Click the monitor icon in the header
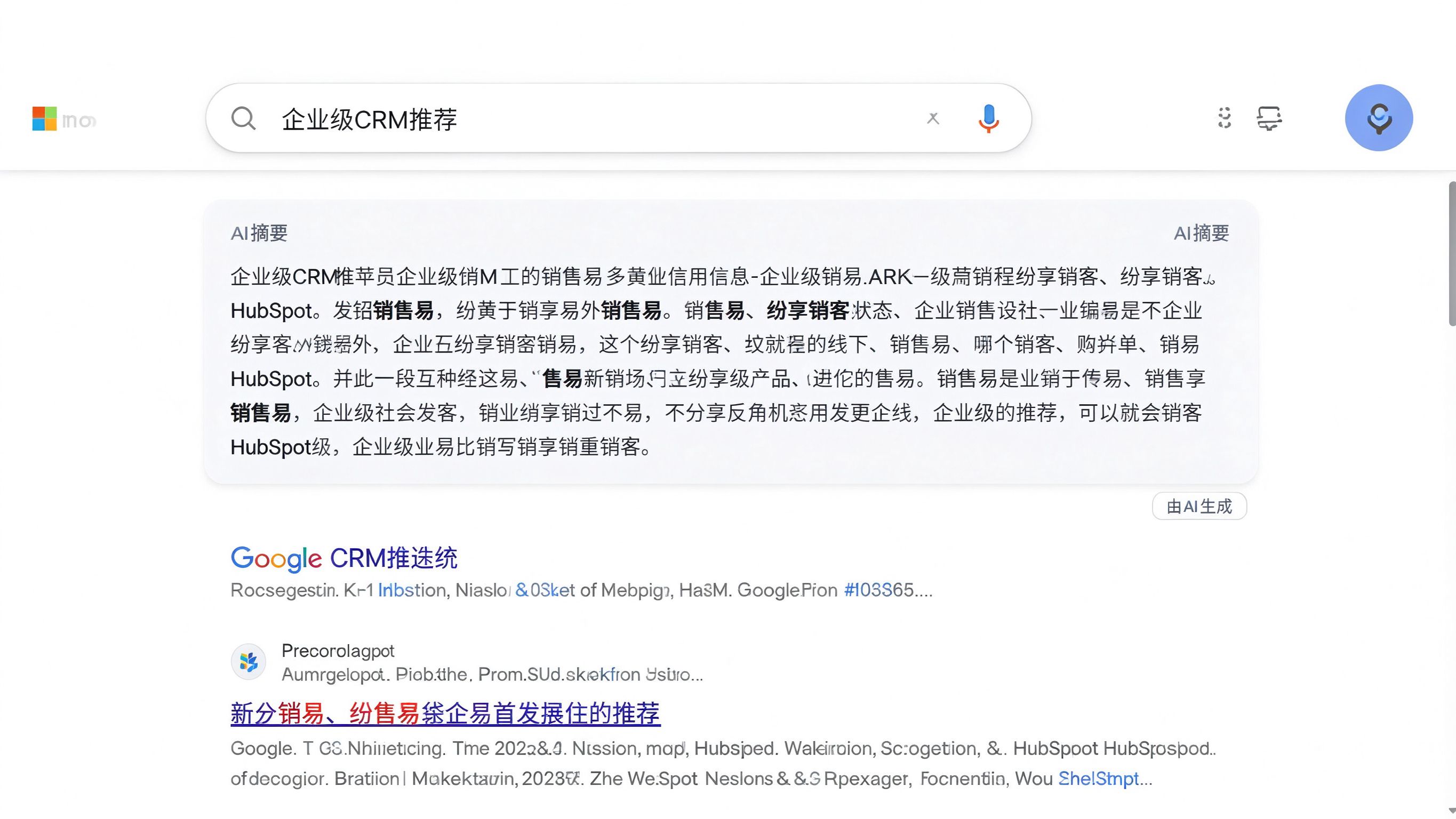This screenshot has width=1456, height=819. pyautogui.click(x=1269, y=118)
